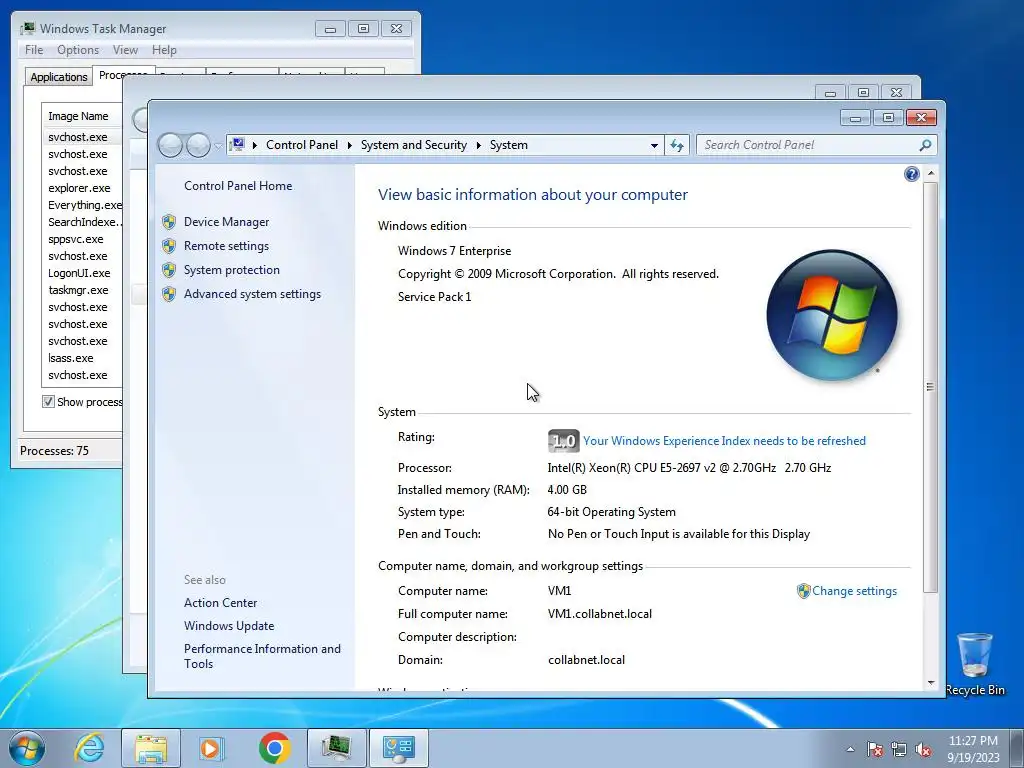
Task: Click System and Security breadcrumb
Action: 414,145
